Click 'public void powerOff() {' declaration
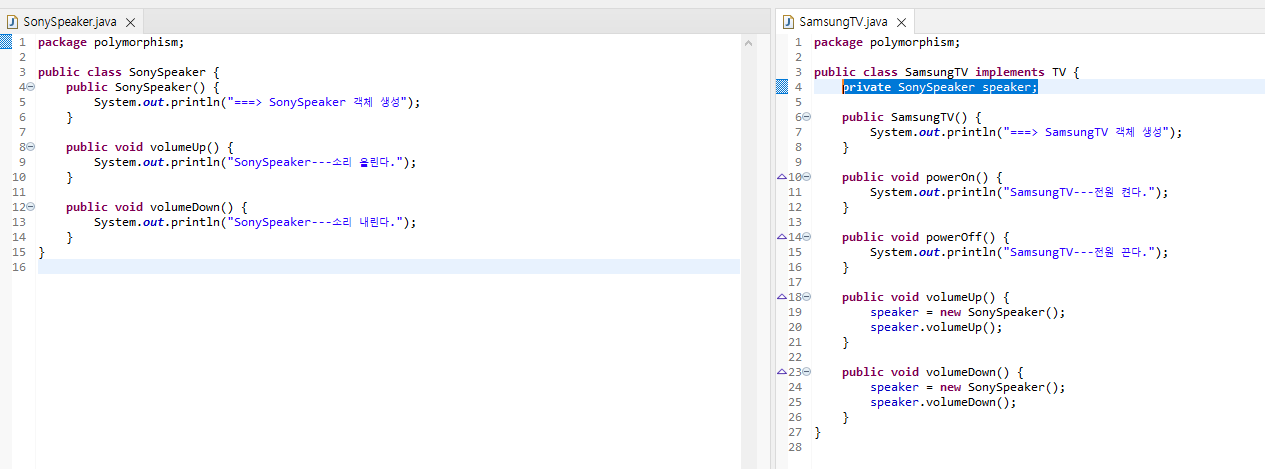Screen dimensions: 1265x469 (x=926, y=237)
